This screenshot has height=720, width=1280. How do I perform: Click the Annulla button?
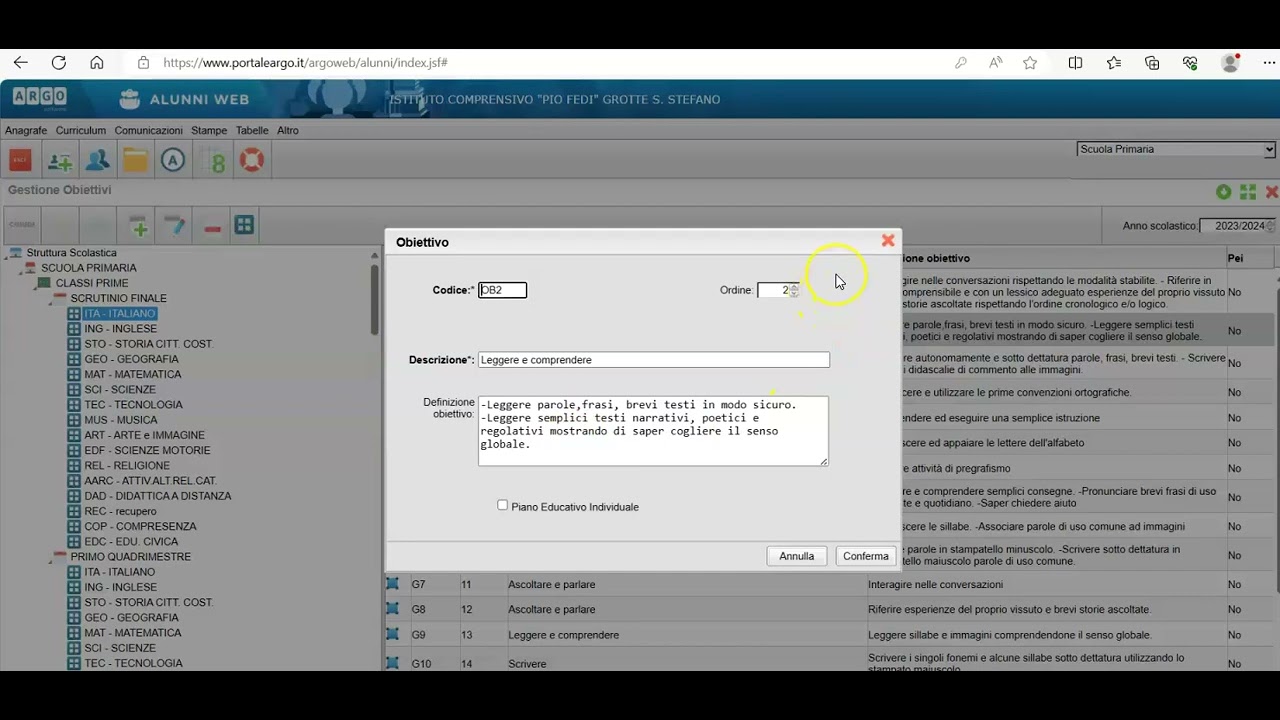(x=797, y=556)
